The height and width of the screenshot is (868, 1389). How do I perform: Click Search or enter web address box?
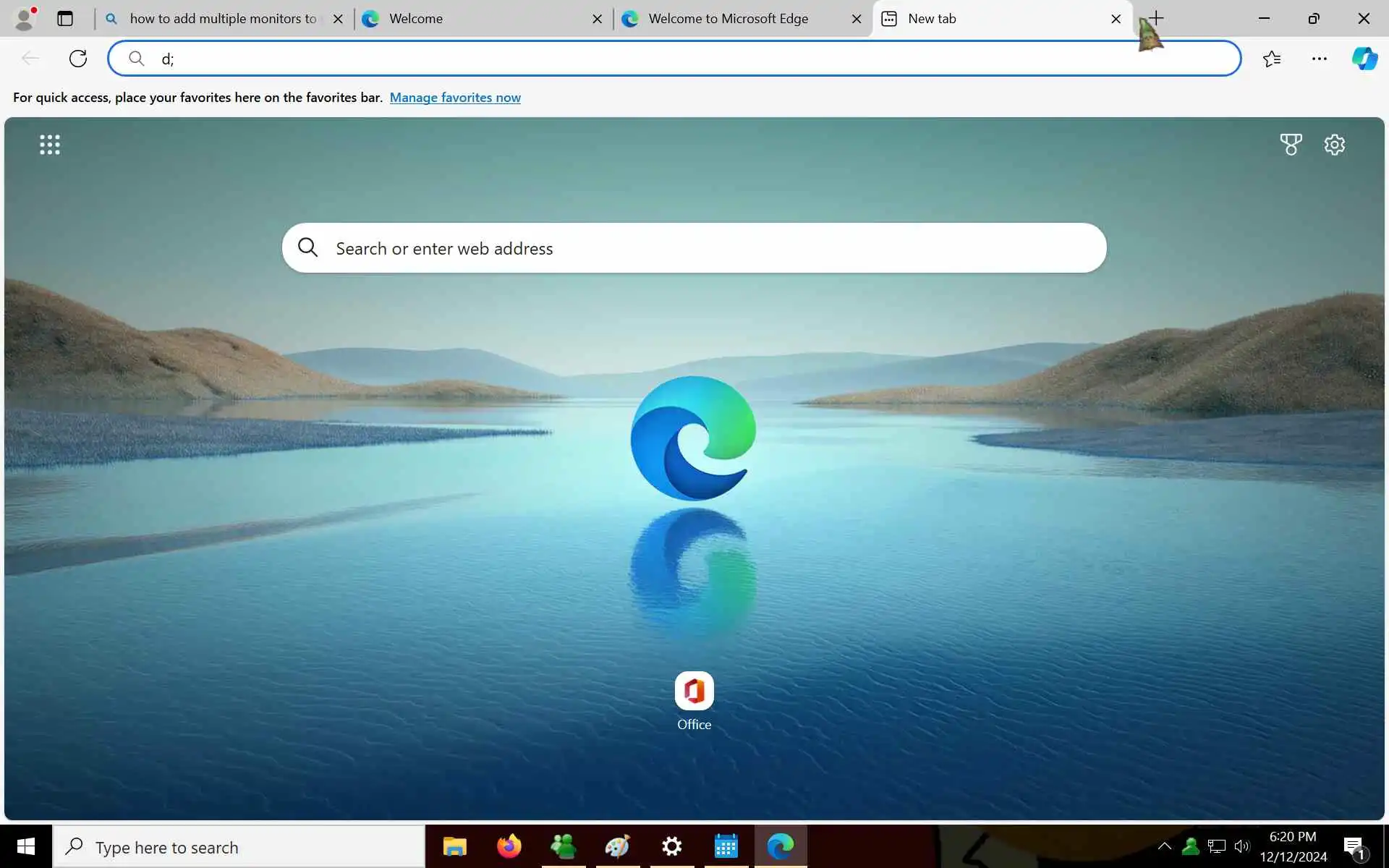pyautogui.click(x=694, y=248)
